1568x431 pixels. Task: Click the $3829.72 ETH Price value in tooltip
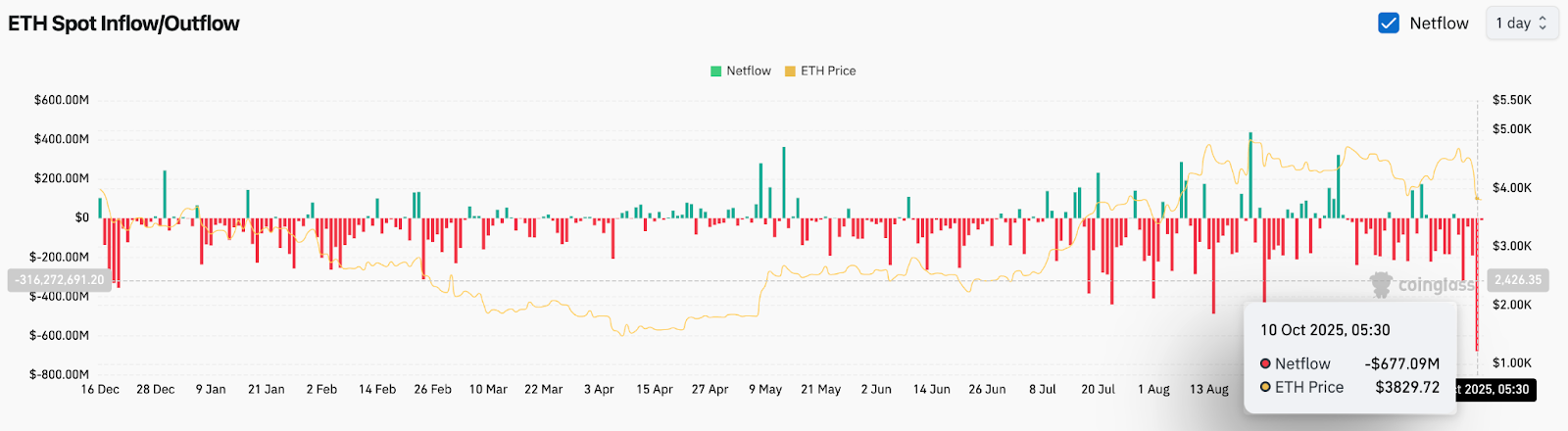(1407, 387)
